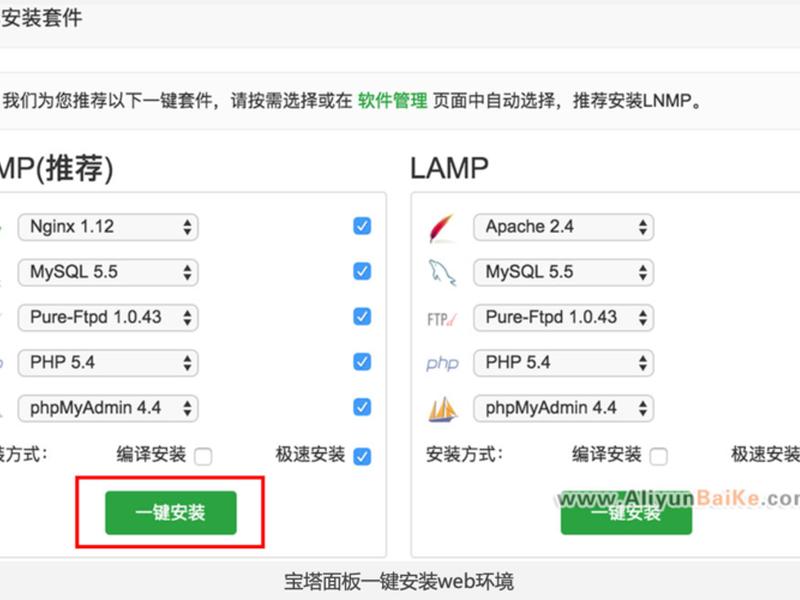The image size is (800, 600).
Task: Open LAMP MySQL 5.5 version dropdown
Action: (x=563, y=272)
